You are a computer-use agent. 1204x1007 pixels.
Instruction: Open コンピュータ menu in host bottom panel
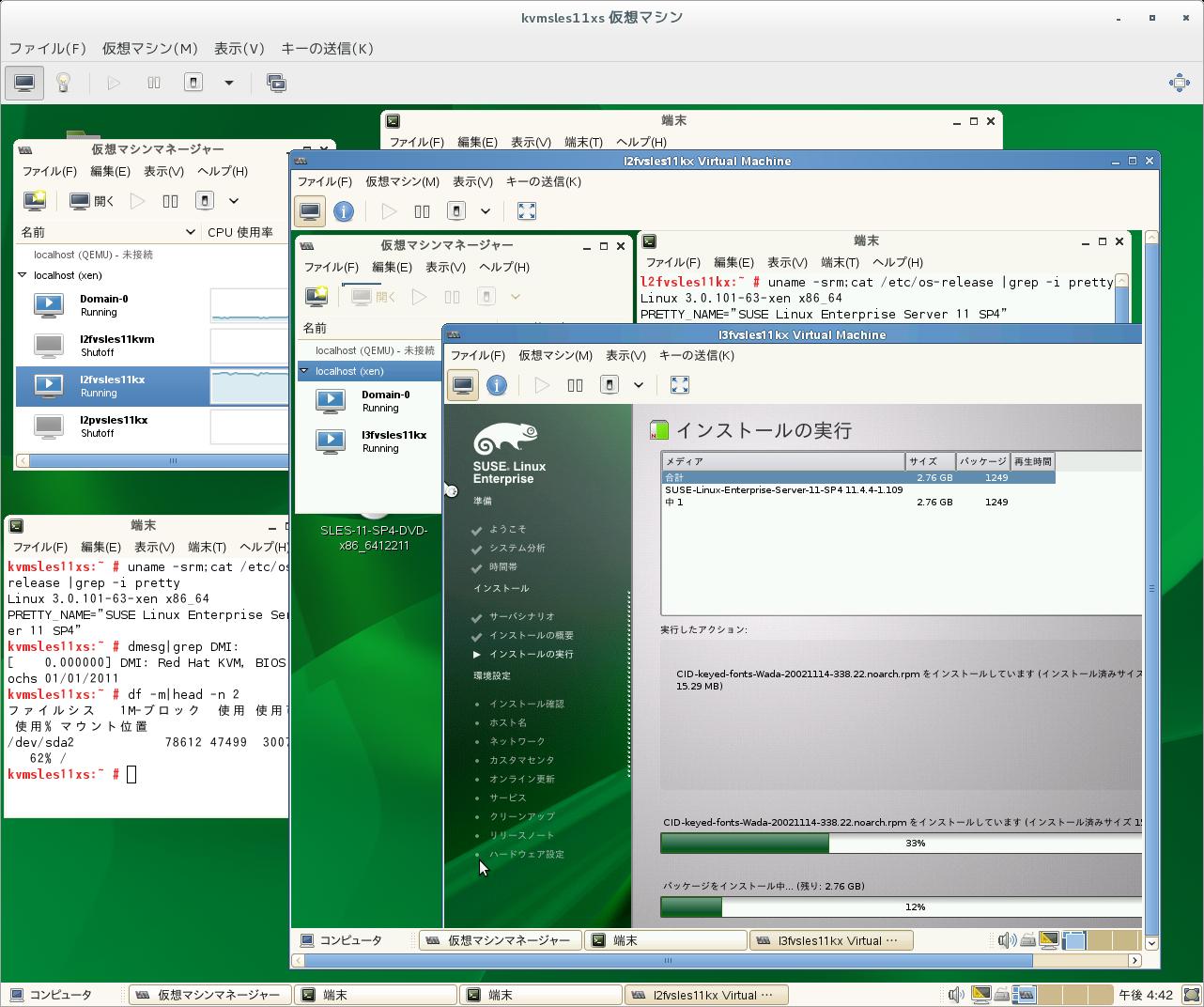pos(51,995)
